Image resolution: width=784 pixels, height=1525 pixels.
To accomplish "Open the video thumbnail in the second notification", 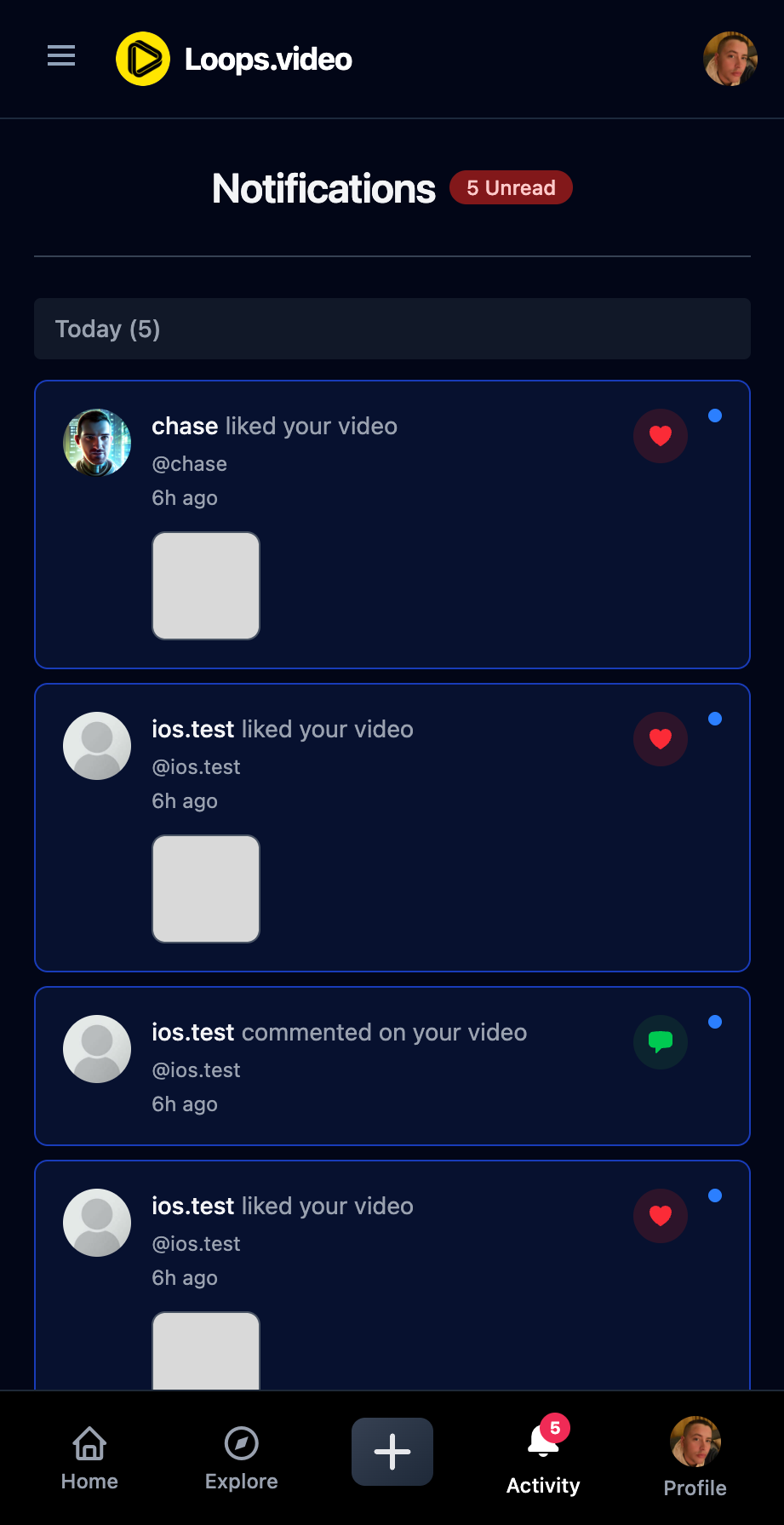I will [206, 889].
